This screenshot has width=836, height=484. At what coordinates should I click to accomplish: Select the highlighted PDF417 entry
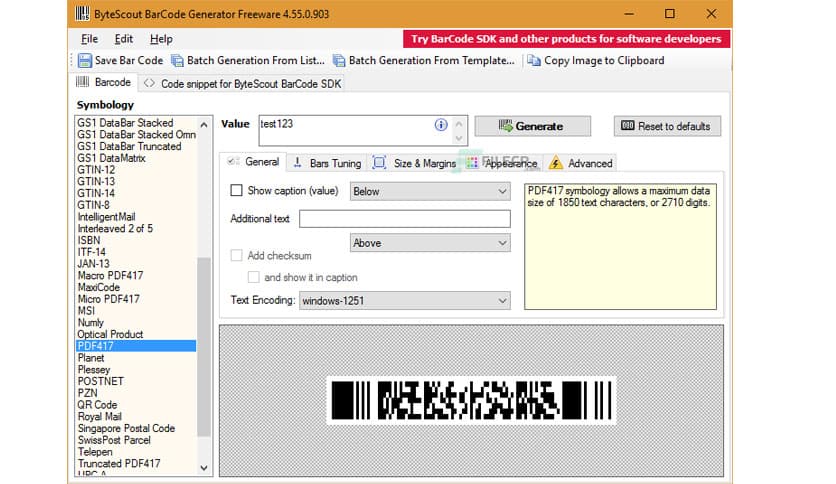pos(136,346)
